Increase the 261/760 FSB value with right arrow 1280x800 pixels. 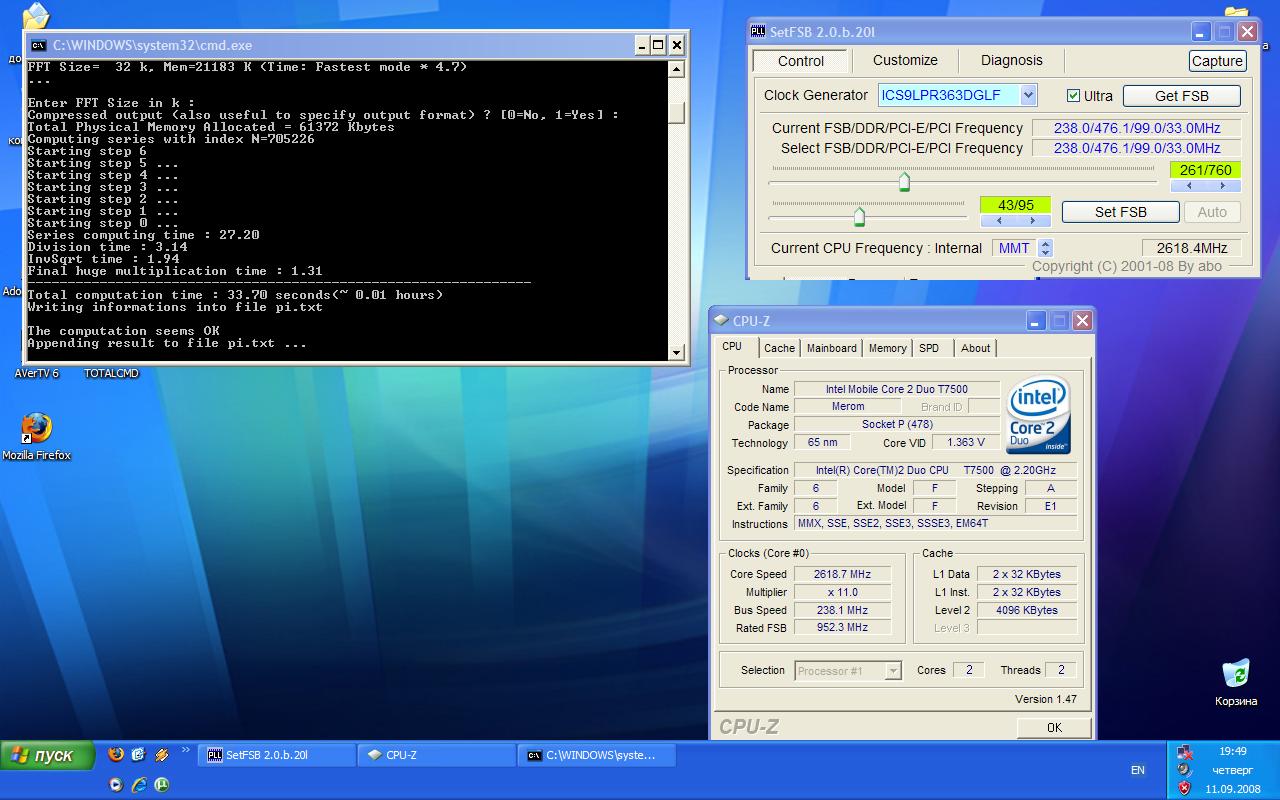(1224, 186)
